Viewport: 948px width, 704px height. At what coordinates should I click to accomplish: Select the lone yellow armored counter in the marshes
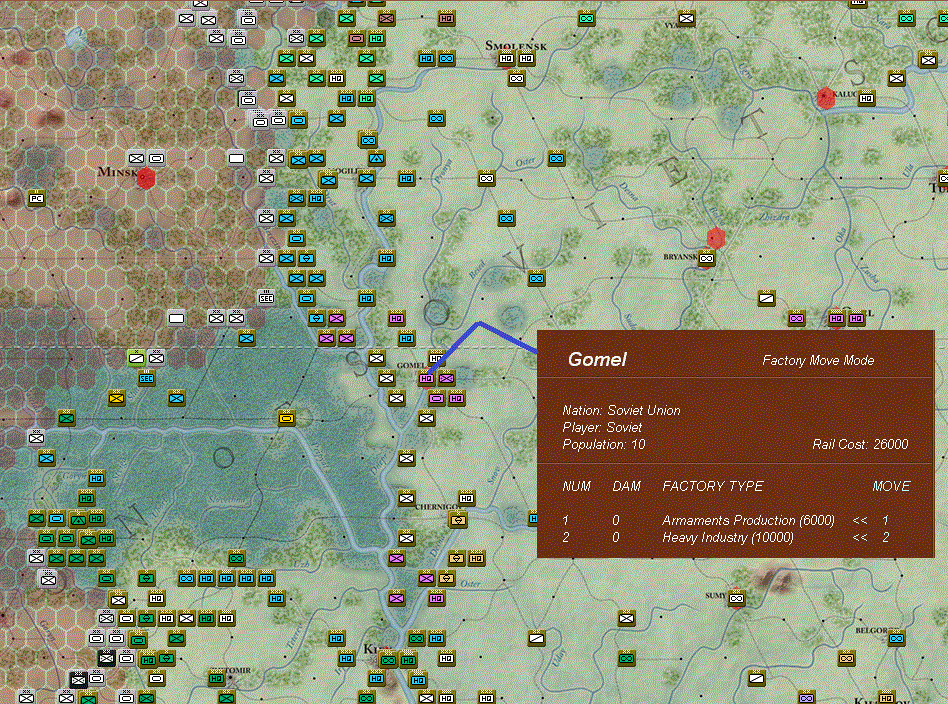point(287,418)
